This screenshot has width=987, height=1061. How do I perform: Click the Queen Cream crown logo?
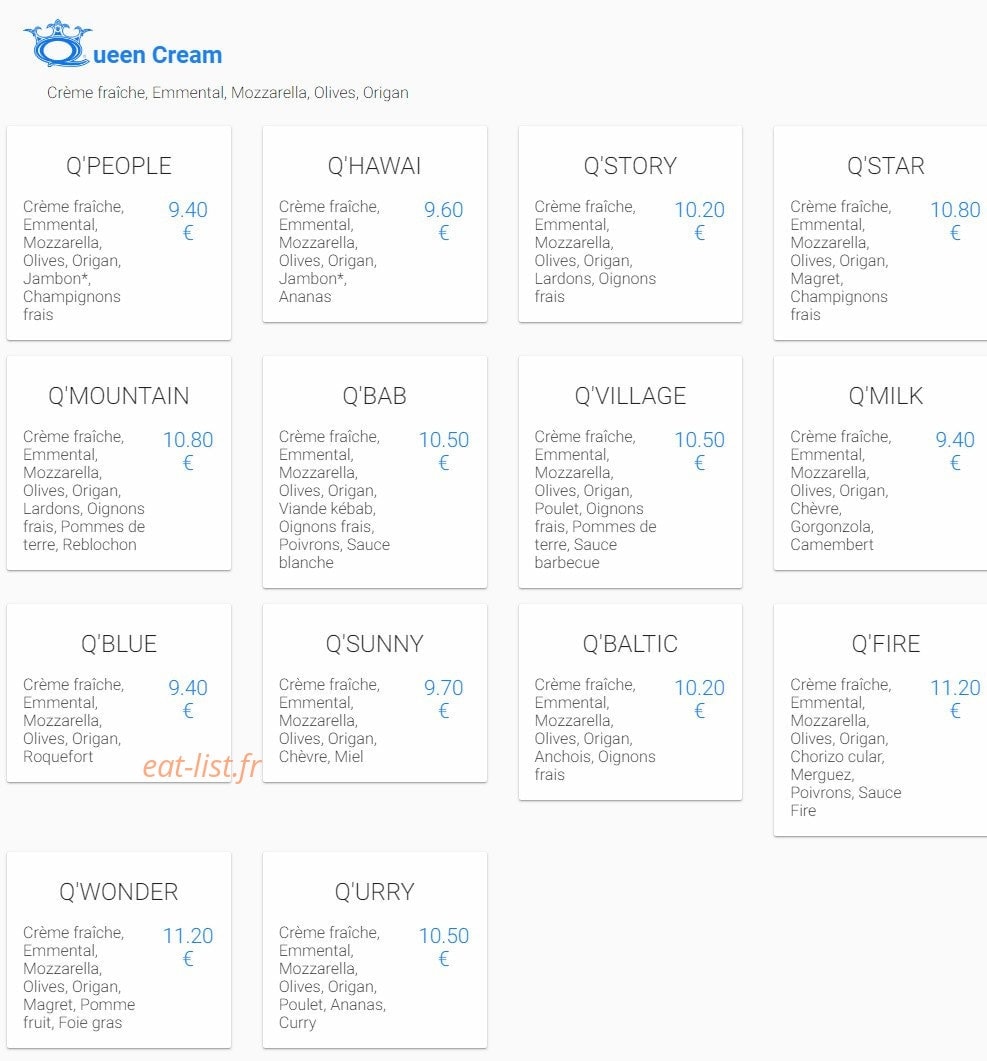click(x=58, y=43)
